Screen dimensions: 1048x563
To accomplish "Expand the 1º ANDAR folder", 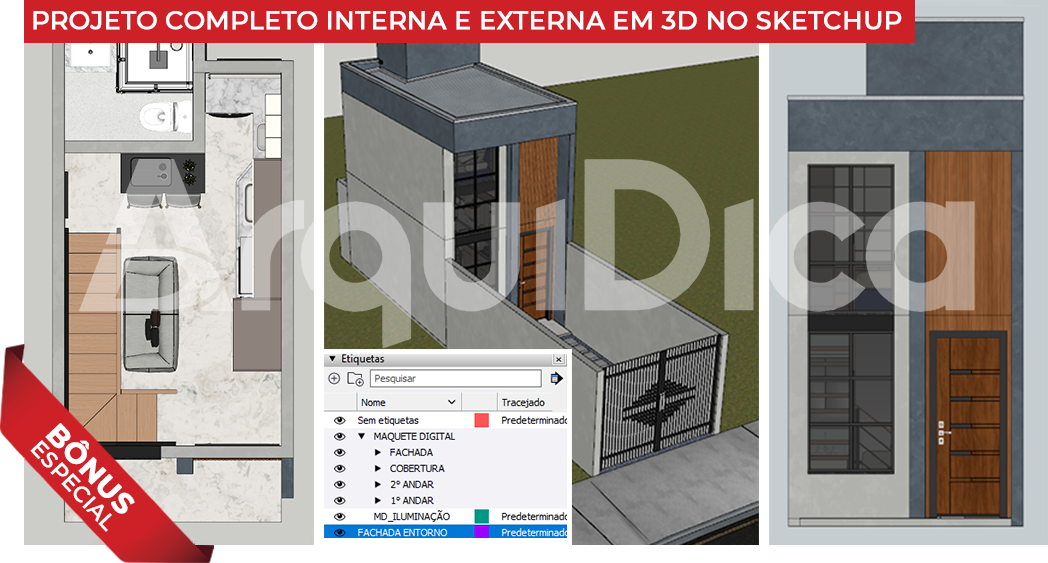I will (378, 501).
